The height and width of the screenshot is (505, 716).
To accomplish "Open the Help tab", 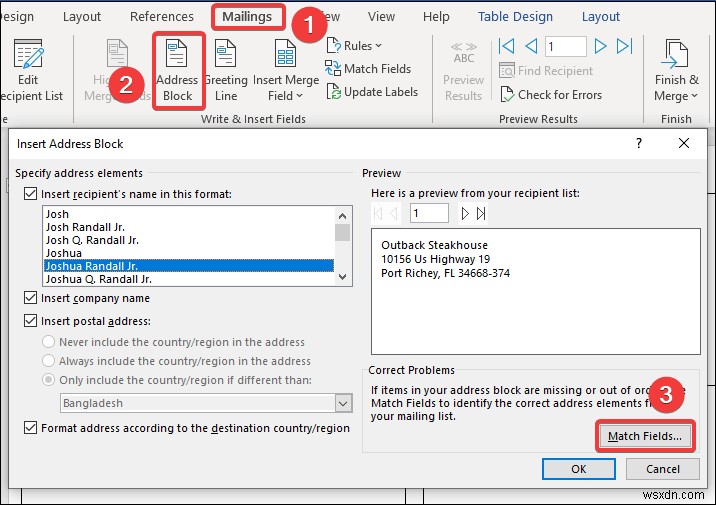I will tap(436, 17).
